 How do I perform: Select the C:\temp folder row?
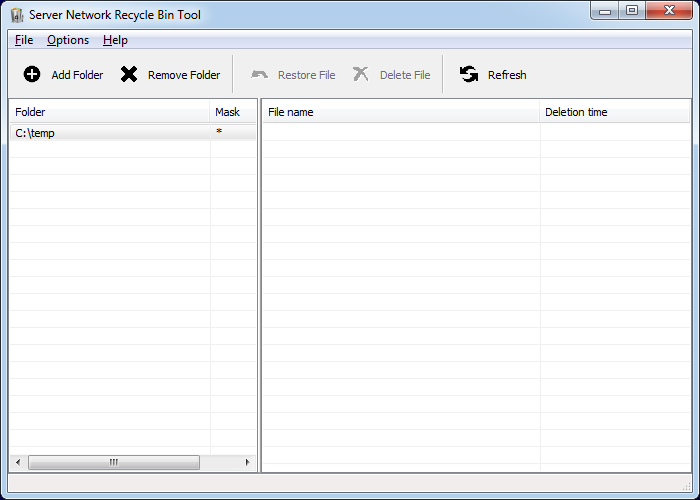(x=110, y=133)
